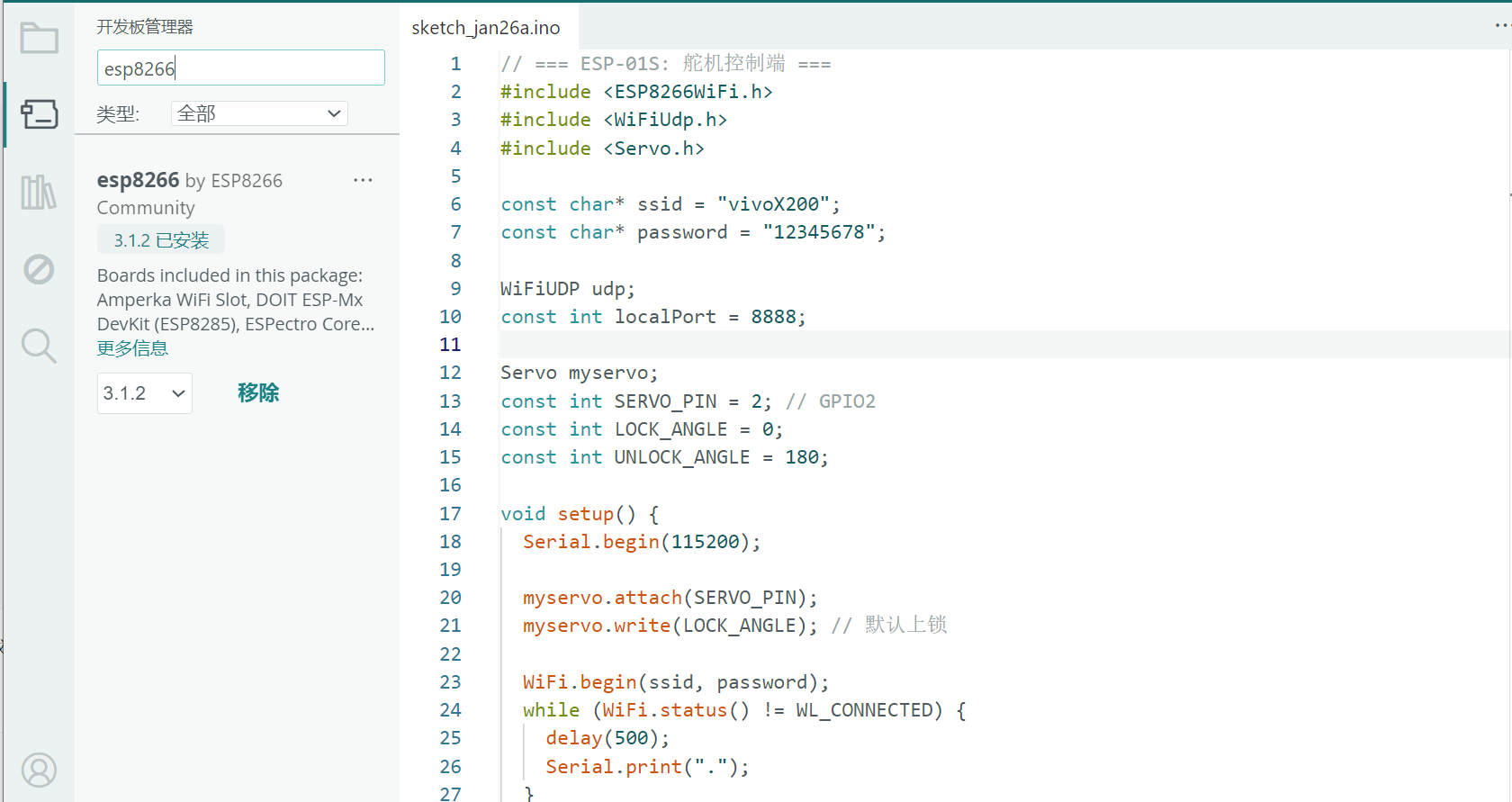1512x802 pixels.
Task: Click the while WL_CONNECTED loop line
Action: [x=744, y=710]
